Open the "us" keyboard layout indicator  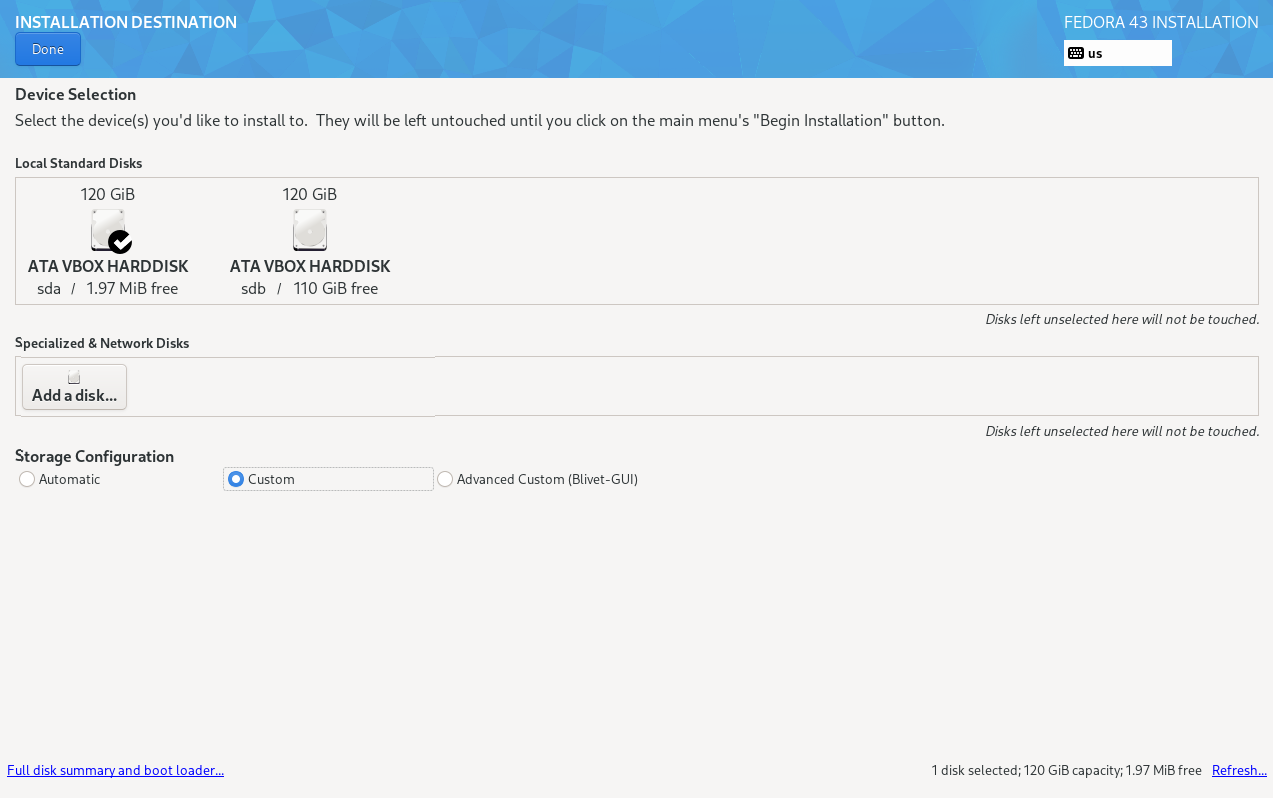1117,53
